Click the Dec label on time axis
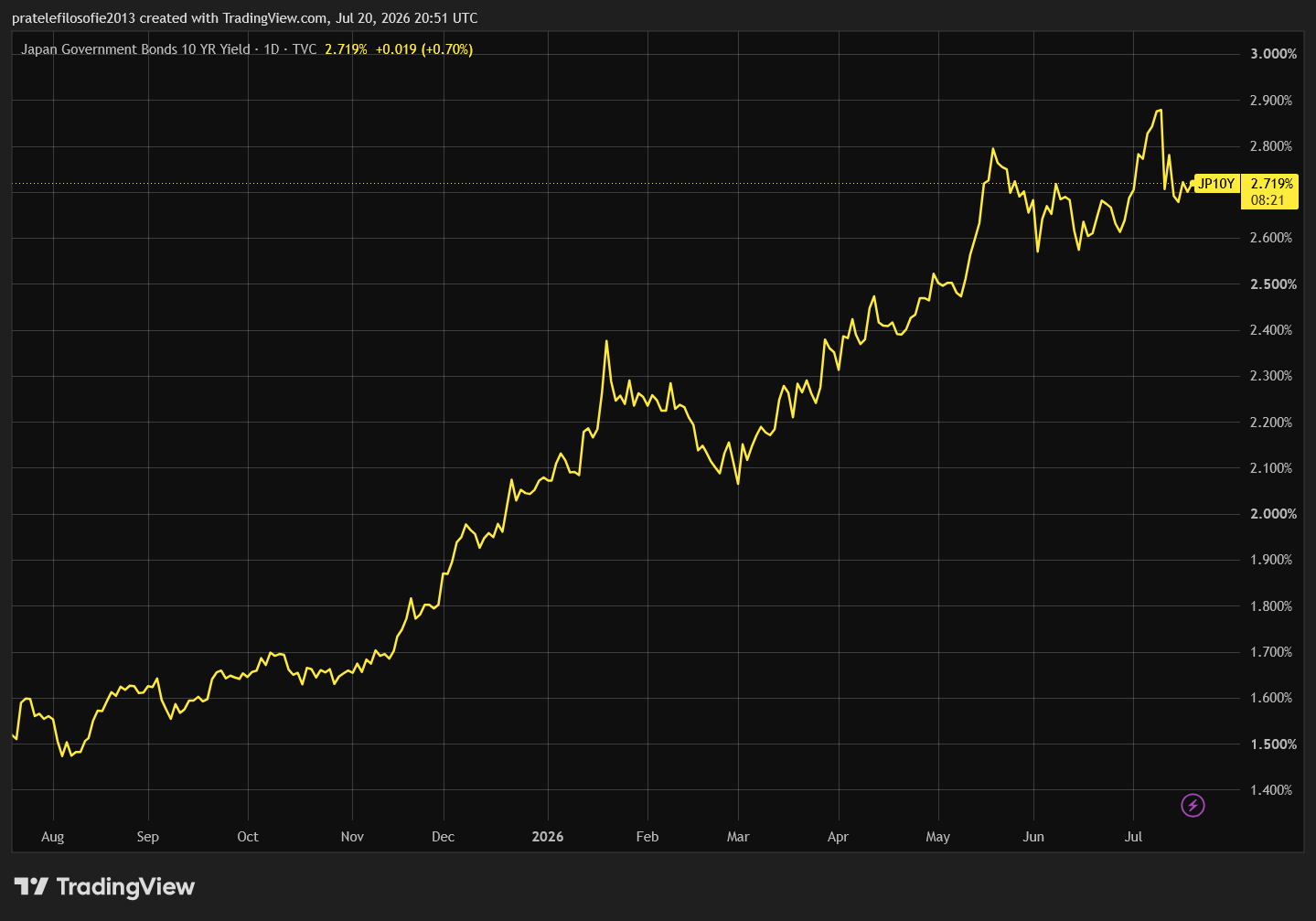This screenshot has height=921, width=1316. 443,837
